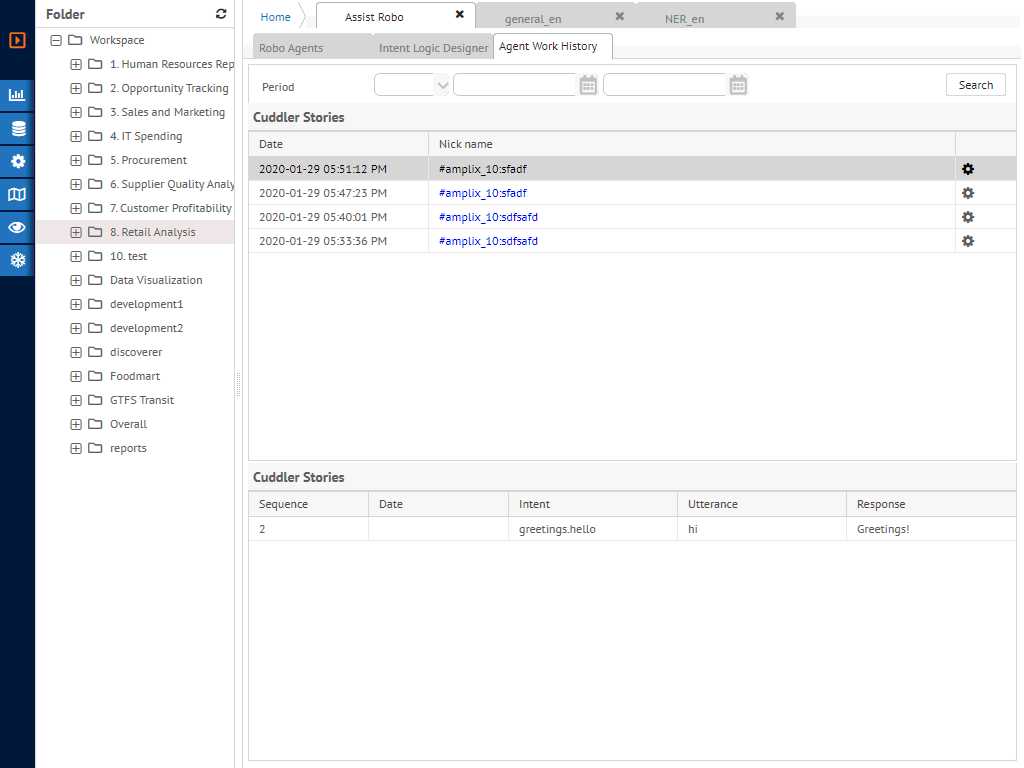Select Data Visualization folder

(x=156, y=280)
